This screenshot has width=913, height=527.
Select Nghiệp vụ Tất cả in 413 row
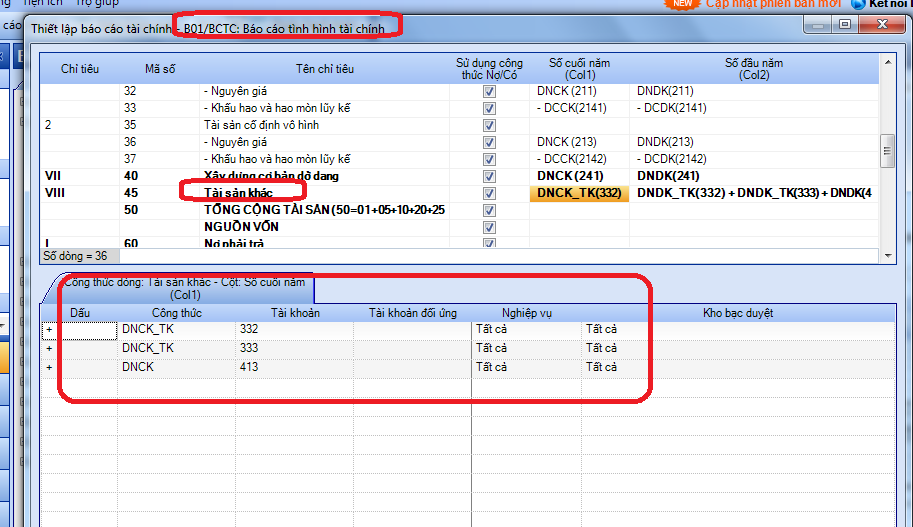[526, 367]
